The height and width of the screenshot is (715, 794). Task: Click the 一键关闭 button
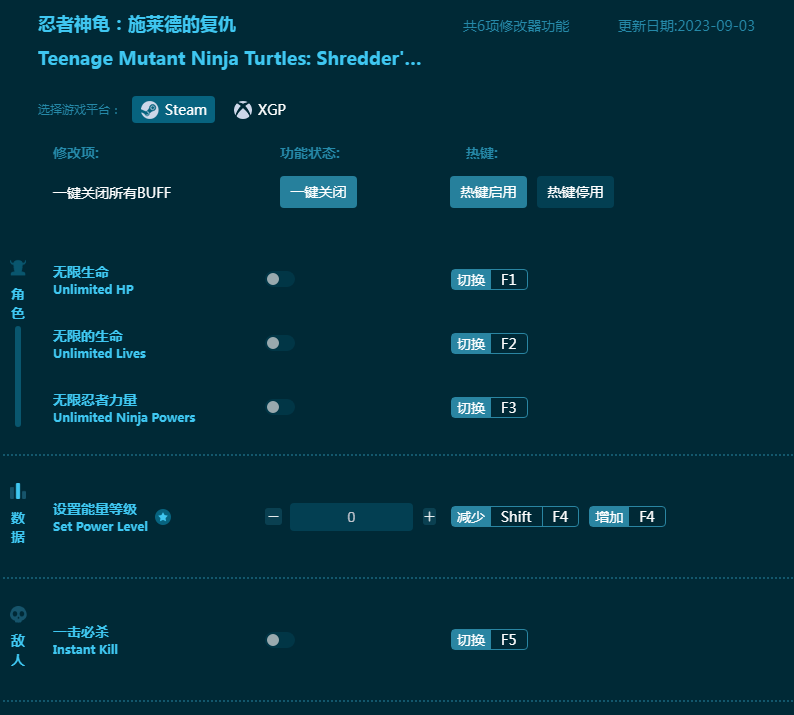pos(318,192)
